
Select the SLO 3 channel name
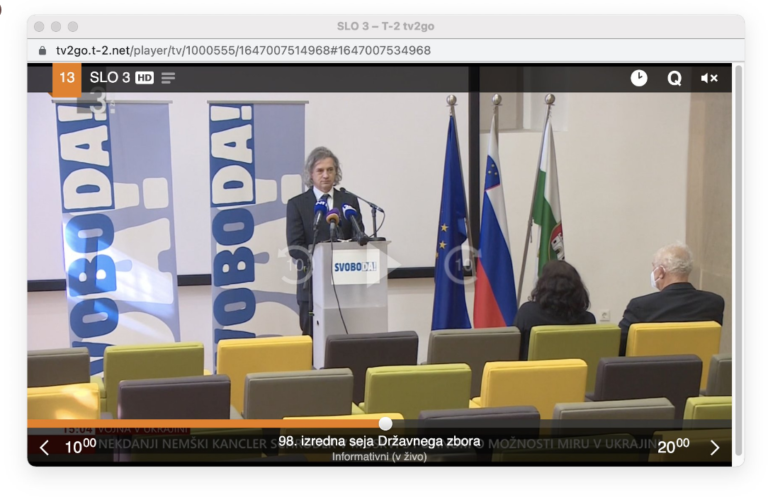pos(110,77)
